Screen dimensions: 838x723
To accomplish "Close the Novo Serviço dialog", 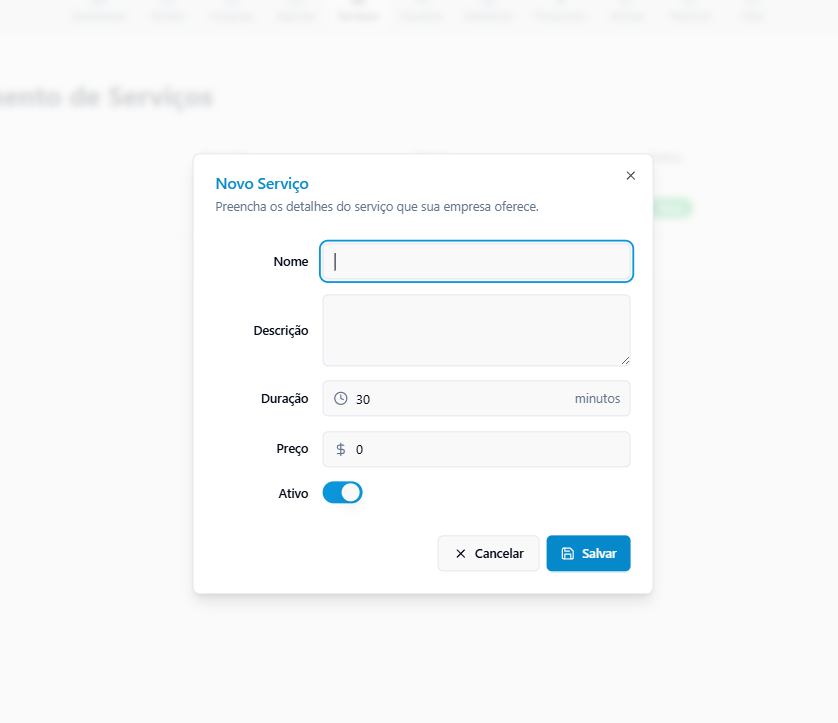I will point(631,176).
